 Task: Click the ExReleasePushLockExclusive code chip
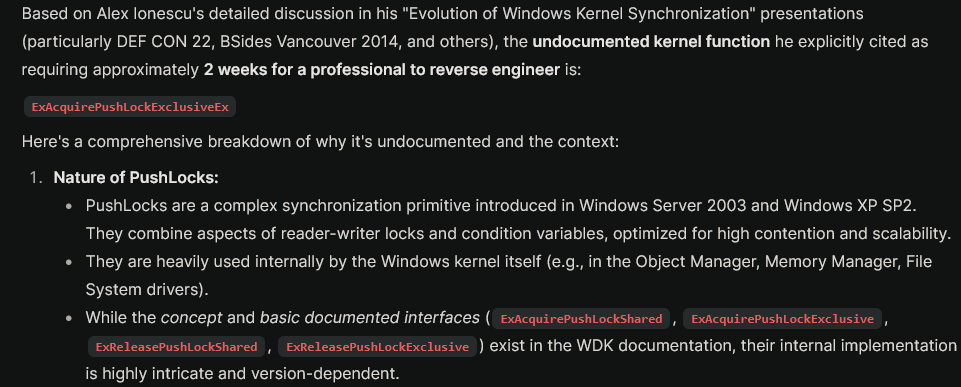pyautogui.click(x=378, y=347)
